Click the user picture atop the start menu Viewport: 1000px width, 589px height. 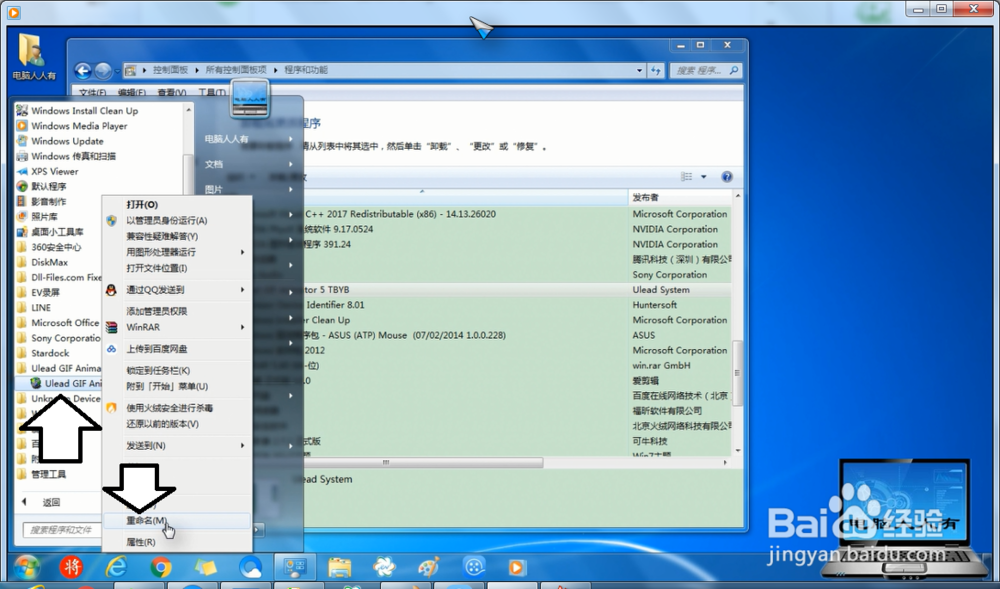point(249,99)
